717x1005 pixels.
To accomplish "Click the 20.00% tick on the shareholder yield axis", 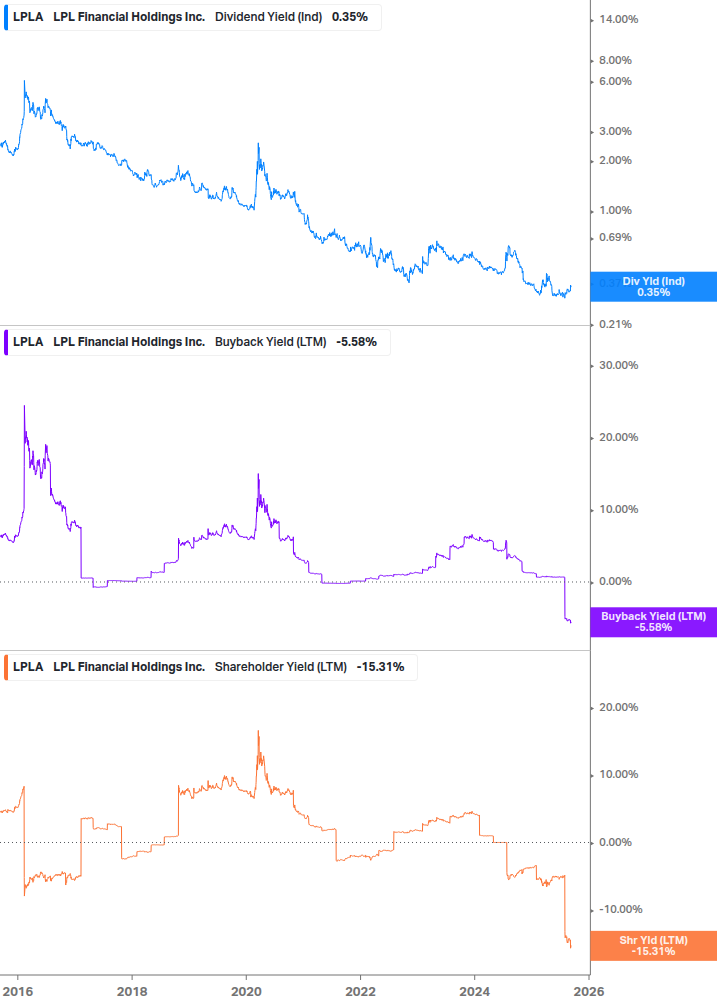I will tap(618, 708).
